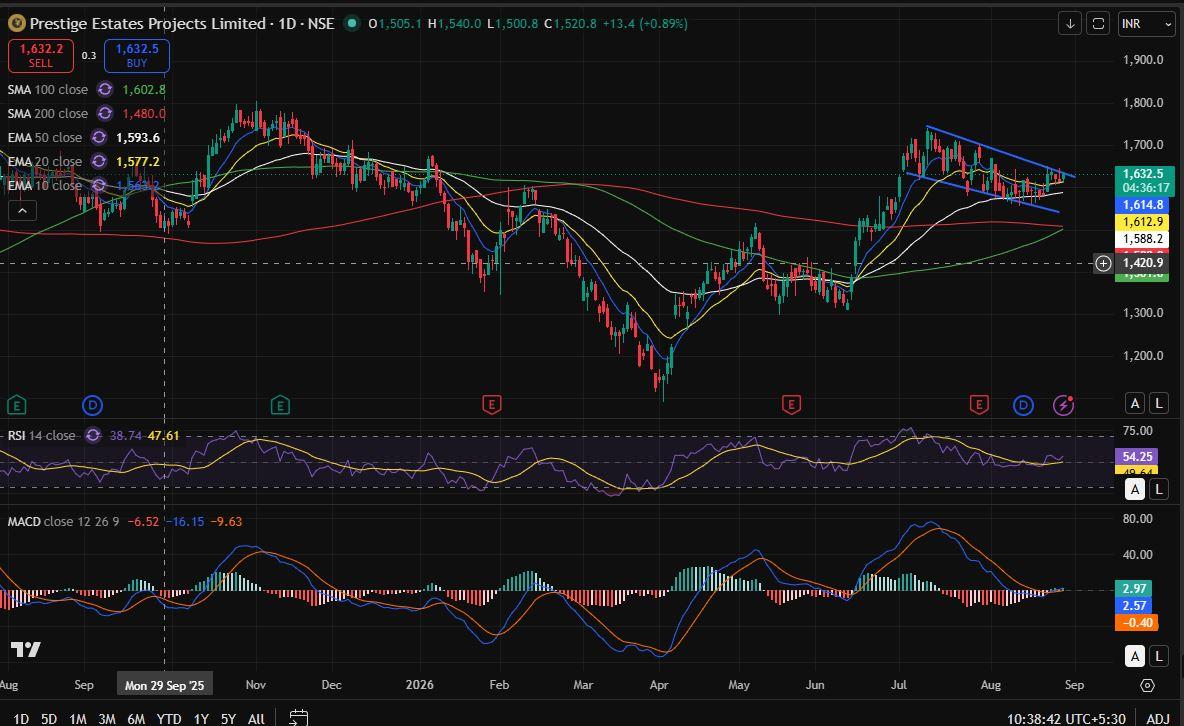Toggle log scale L on price pane

(1159, 403)
